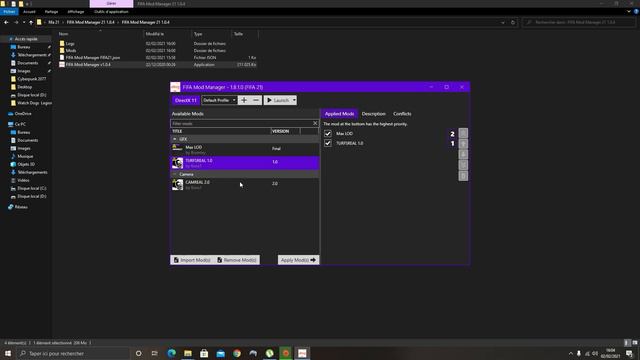Click the Explorer search box
Screen dimensions: 640x360
tap(579, 22)
